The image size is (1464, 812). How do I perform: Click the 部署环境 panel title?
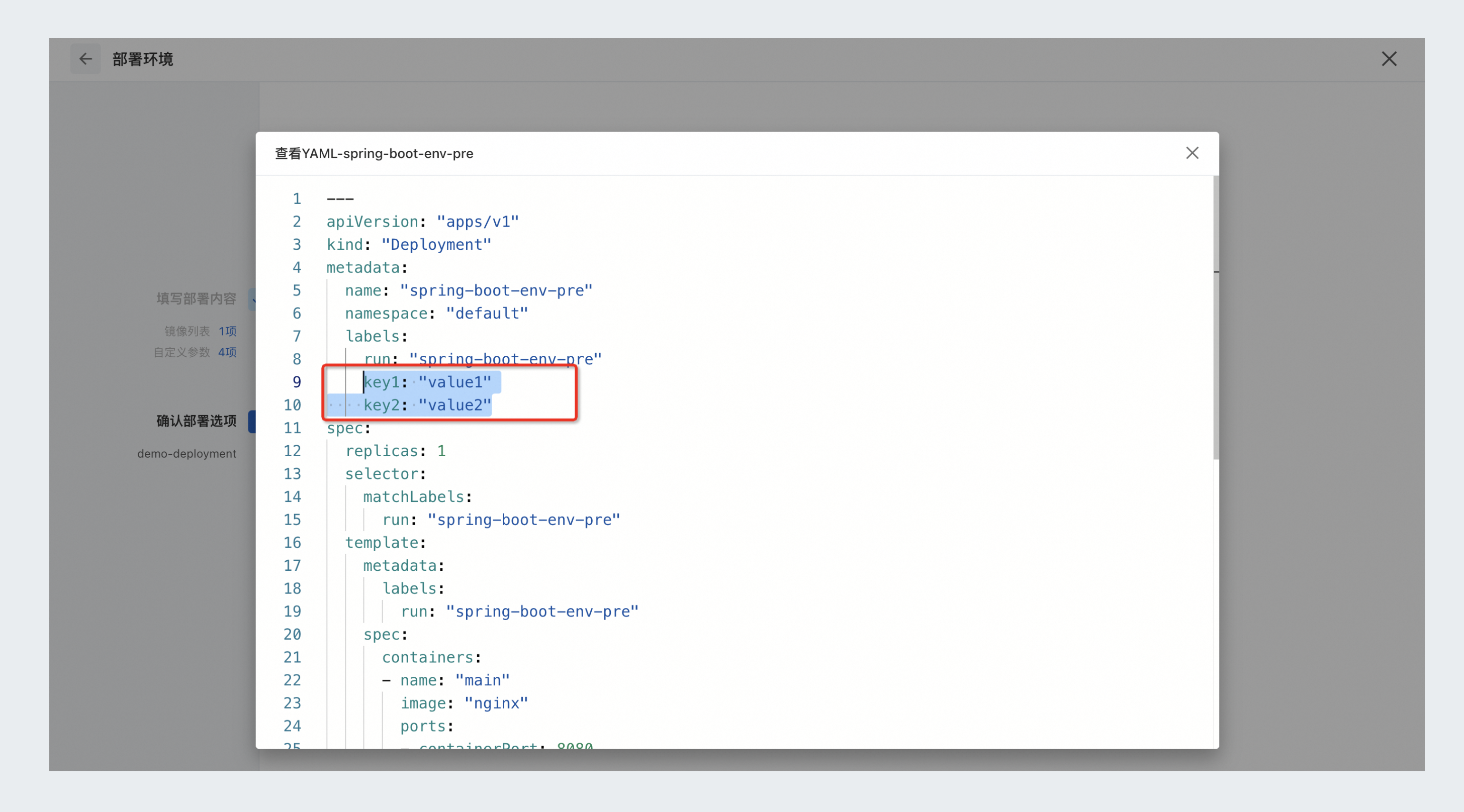(143, 59)
